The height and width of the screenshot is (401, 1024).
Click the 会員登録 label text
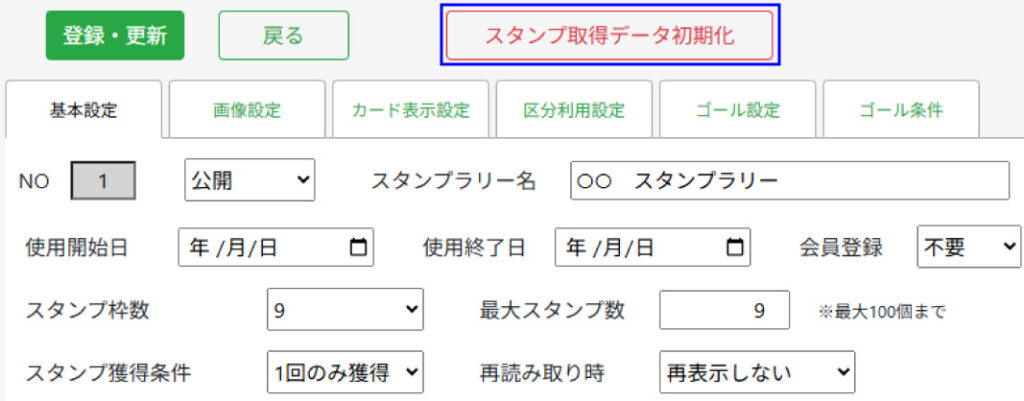click(841, 248)
